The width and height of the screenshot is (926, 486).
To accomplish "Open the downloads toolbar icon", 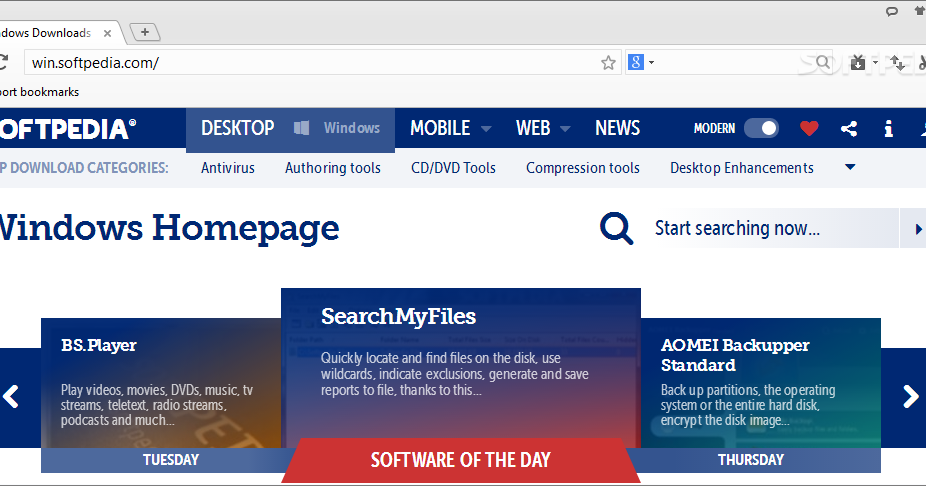I will click(858, 62).
